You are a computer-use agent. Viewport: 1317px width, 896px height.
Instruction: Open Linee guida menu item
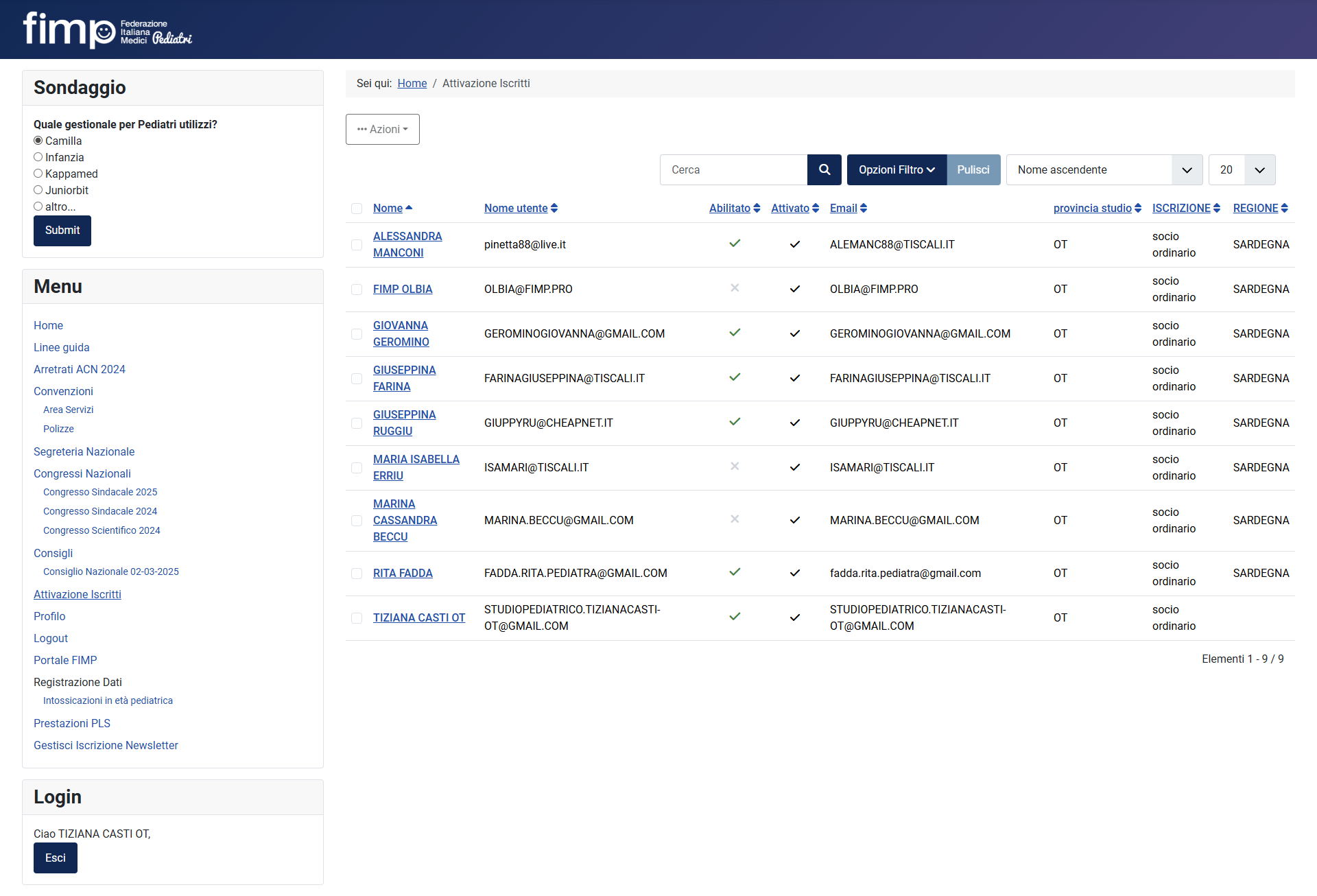point(61,347)
